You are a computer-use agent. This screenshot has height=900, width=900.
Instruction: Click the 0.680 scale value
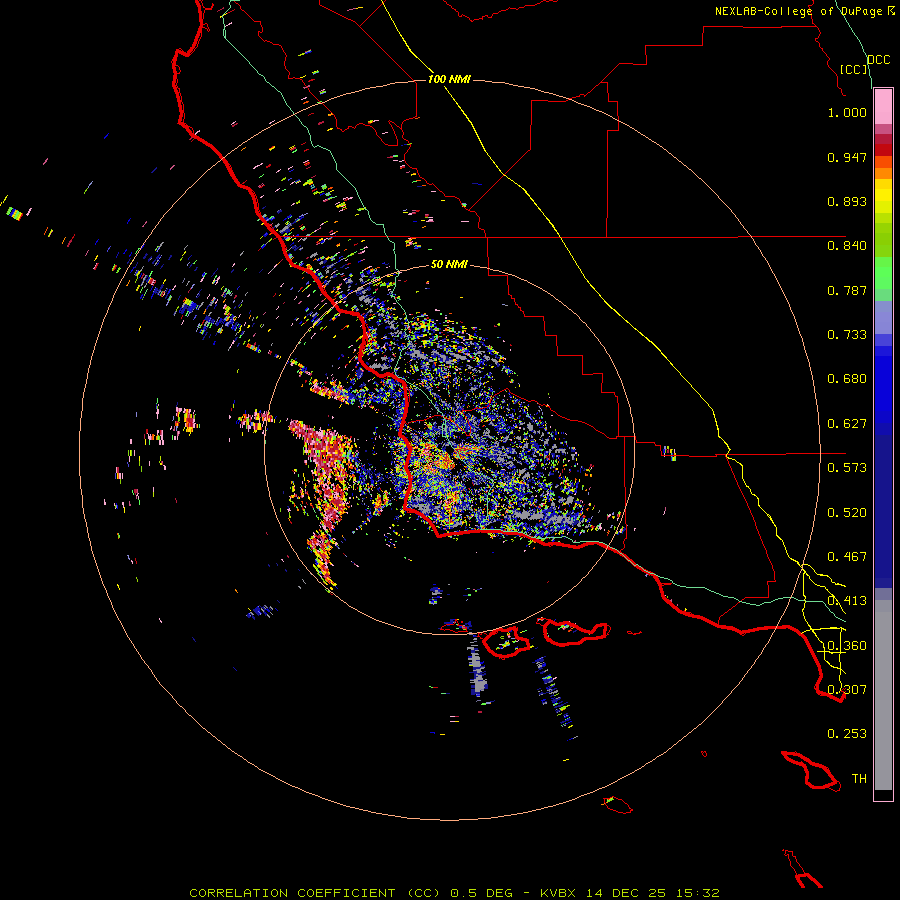click(x=847, y=379)
